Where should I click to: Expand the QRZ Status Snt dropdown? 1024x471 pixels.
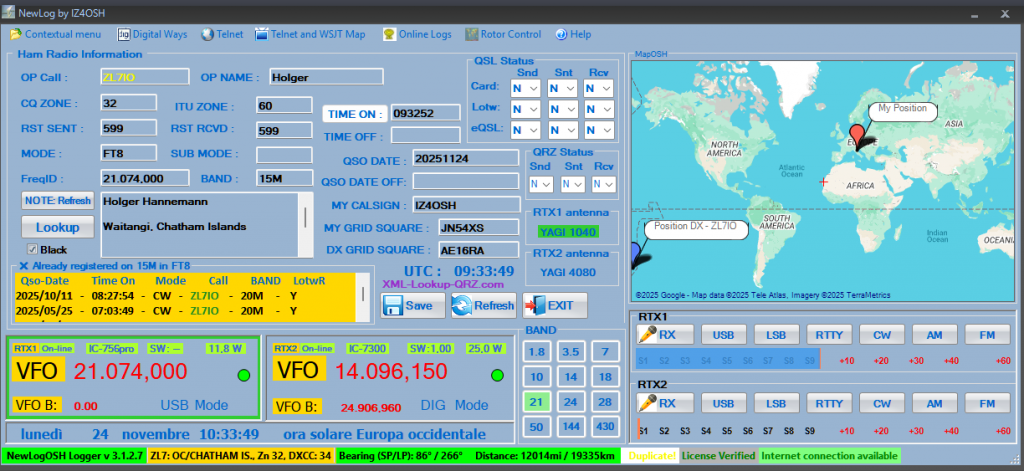click(x=572, y=184)
